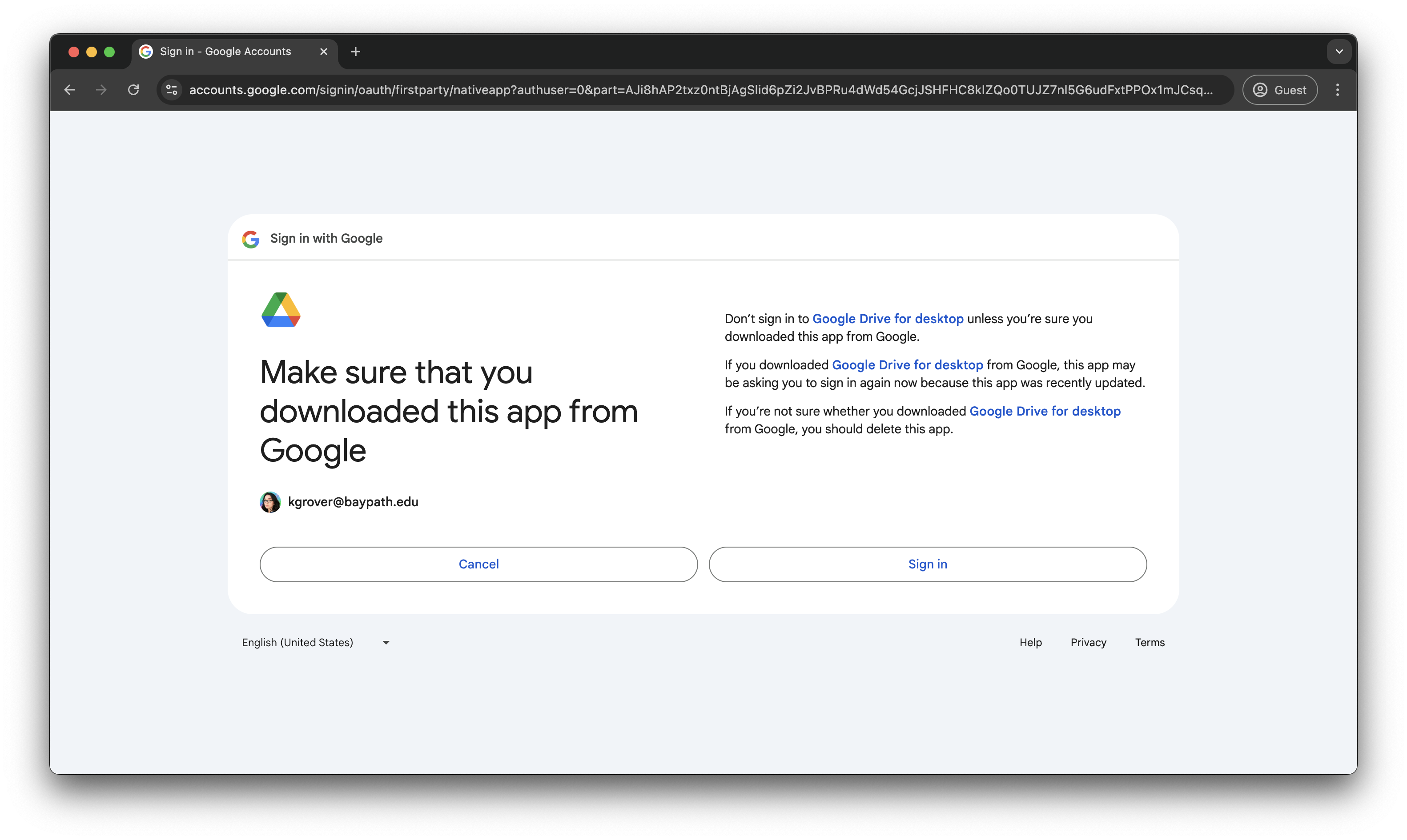Click the browser forward arrow

coord(101,90)
